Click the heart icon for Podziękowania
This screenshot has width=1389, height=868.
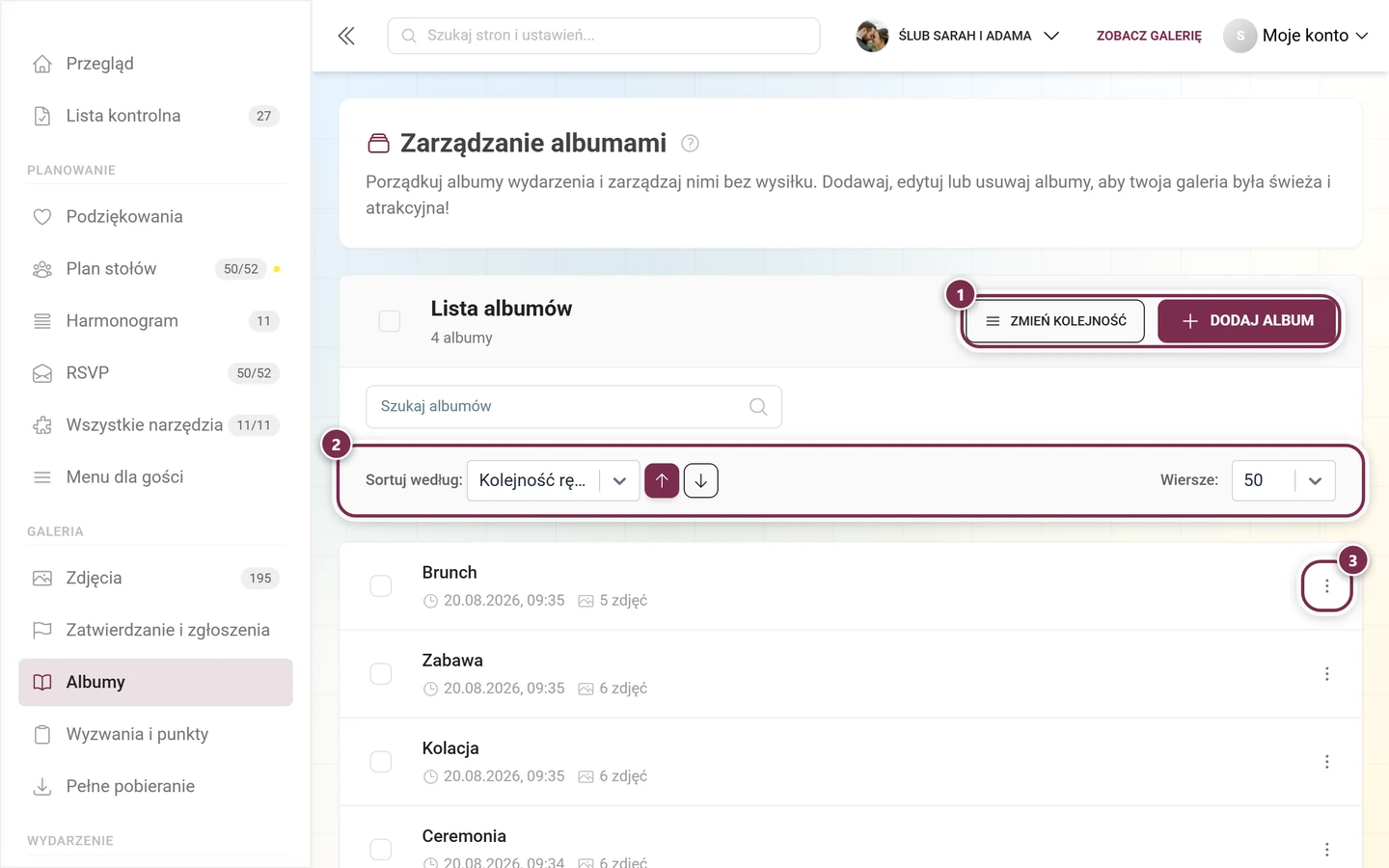point(42,217)
